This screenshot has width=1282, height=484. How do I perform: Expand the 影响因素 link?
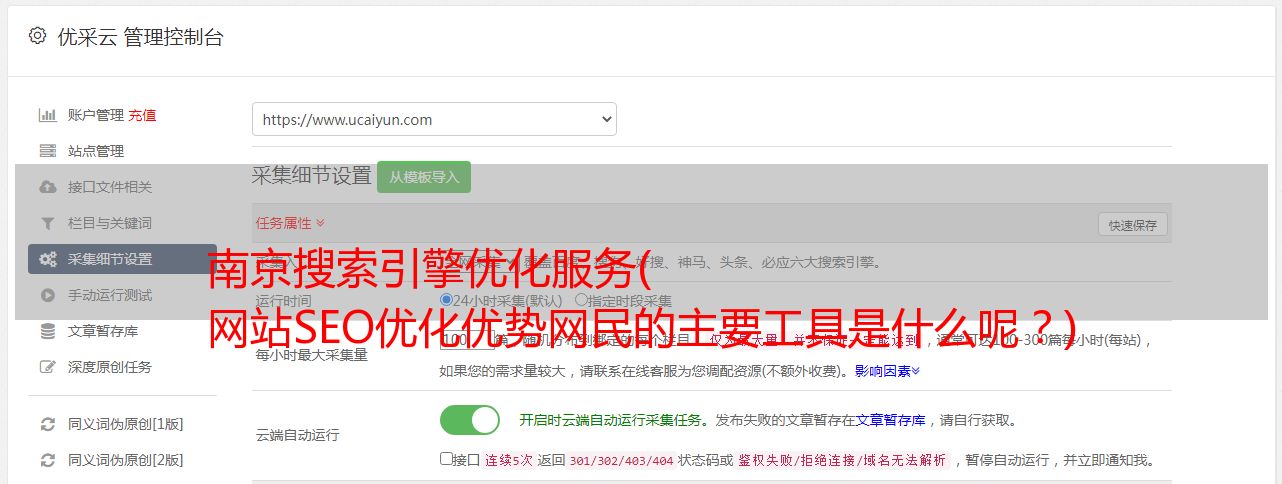tap(887, 371)
